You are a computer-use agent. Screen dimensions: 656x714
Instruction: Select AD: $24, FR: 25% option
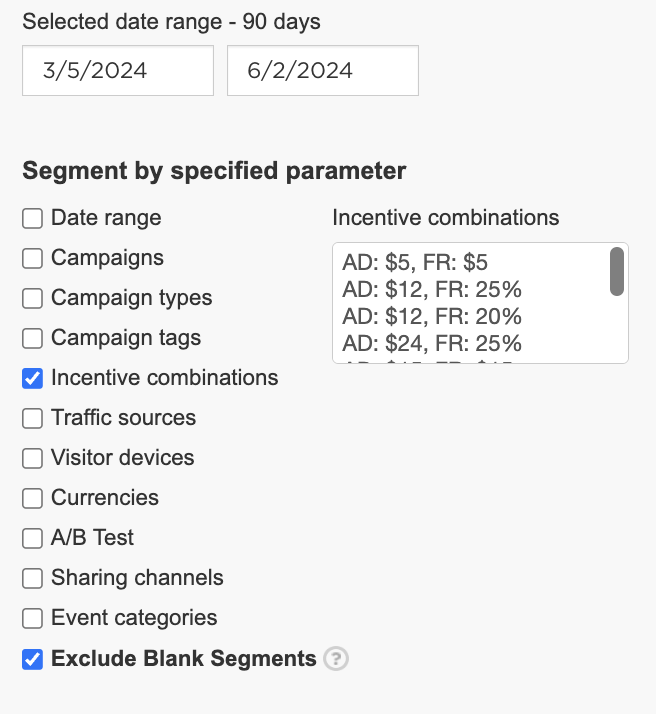[471, 344]
